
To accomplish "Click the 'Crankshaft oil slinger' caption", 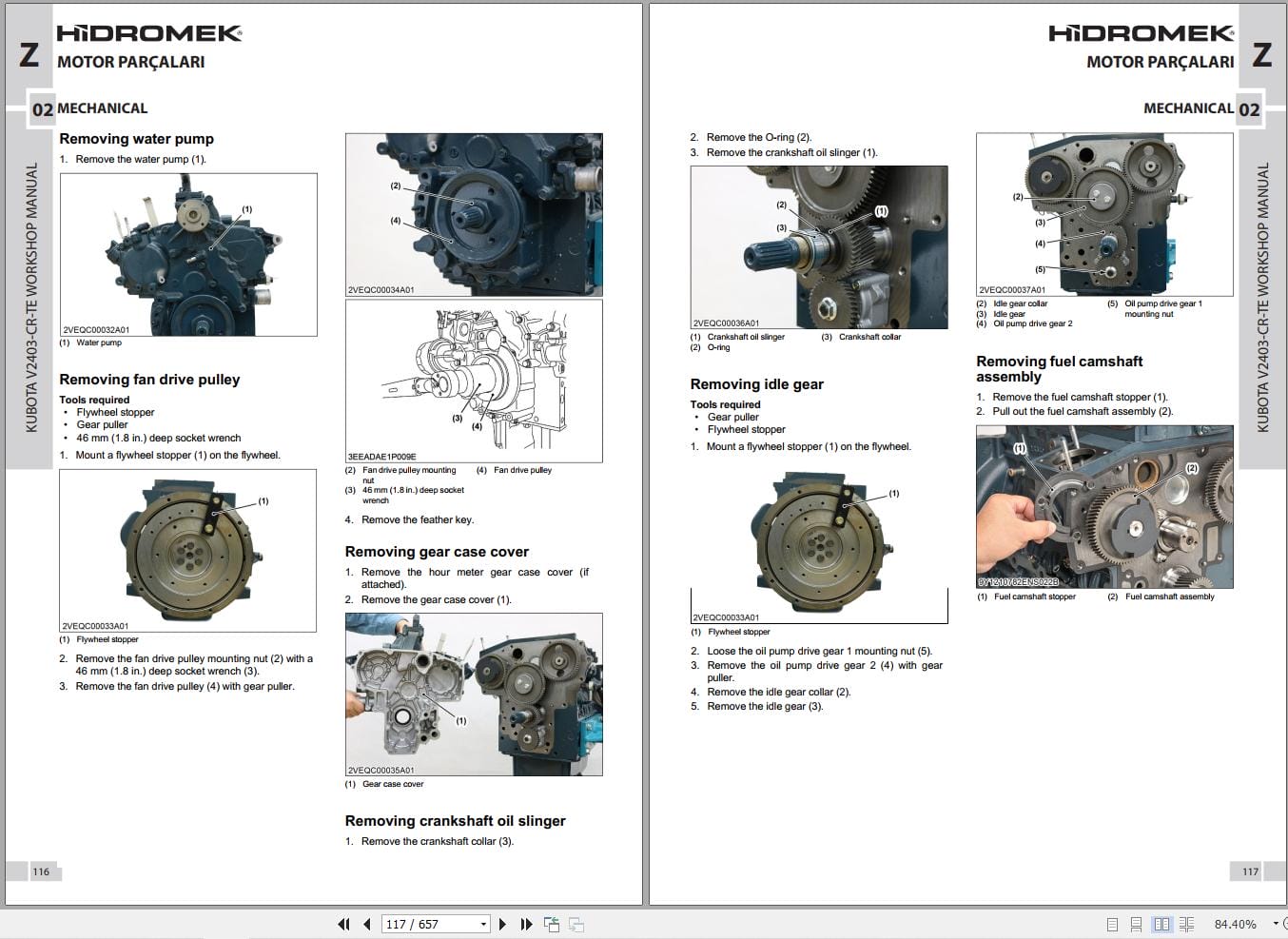I will (x=746, y=337).
